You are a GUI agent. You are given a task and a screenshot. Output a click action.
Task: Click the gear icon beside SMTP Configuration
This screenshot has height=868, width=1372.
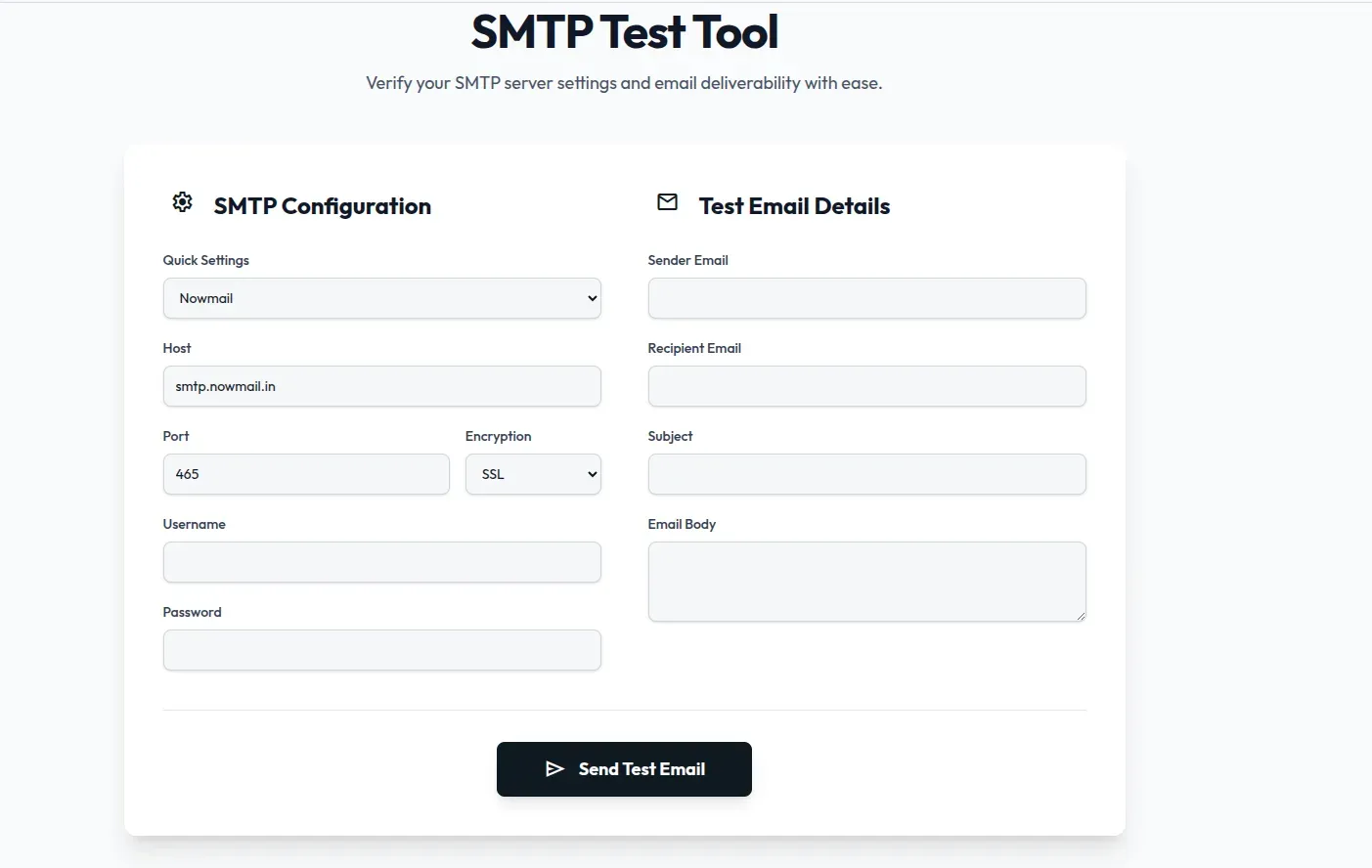(x=182, y=201)
